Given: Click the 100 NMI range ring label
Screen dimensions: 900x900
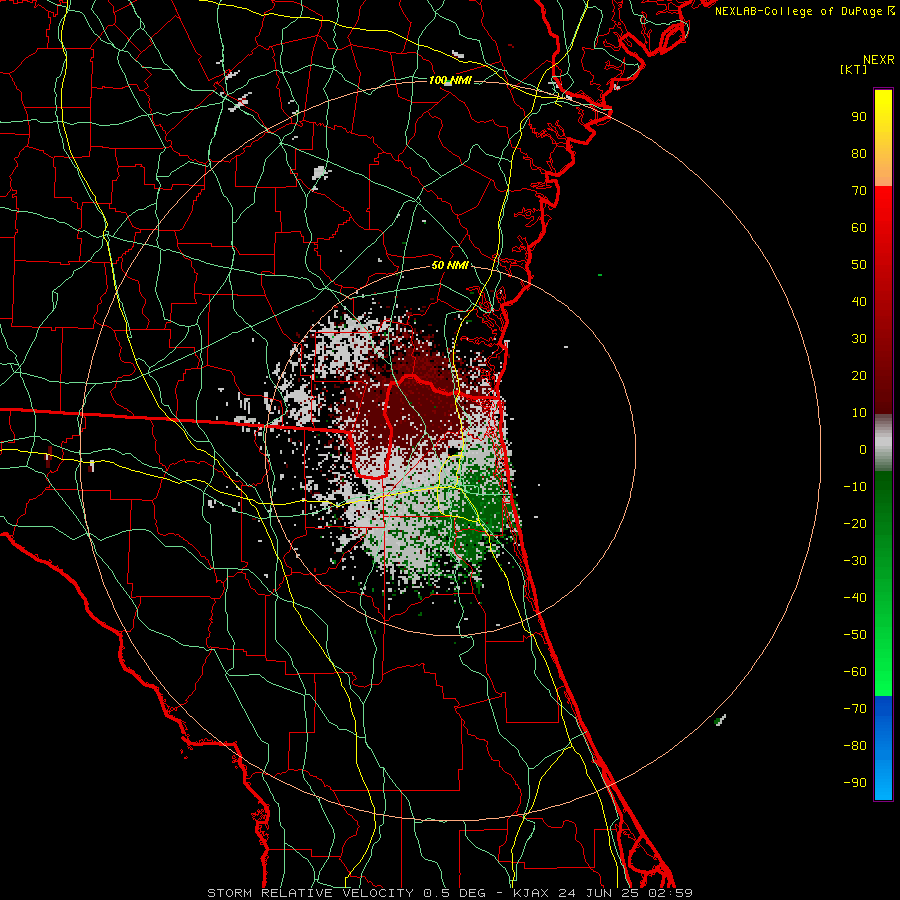Looking at the screenshot, I should pos(450,80).
